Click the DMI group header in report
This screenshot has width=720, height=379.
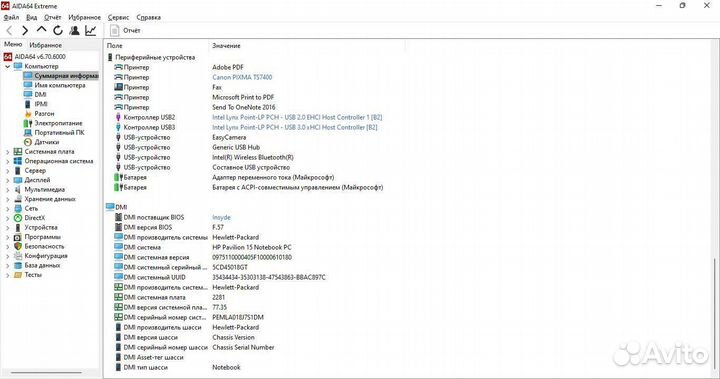click(x=117, y=207)
